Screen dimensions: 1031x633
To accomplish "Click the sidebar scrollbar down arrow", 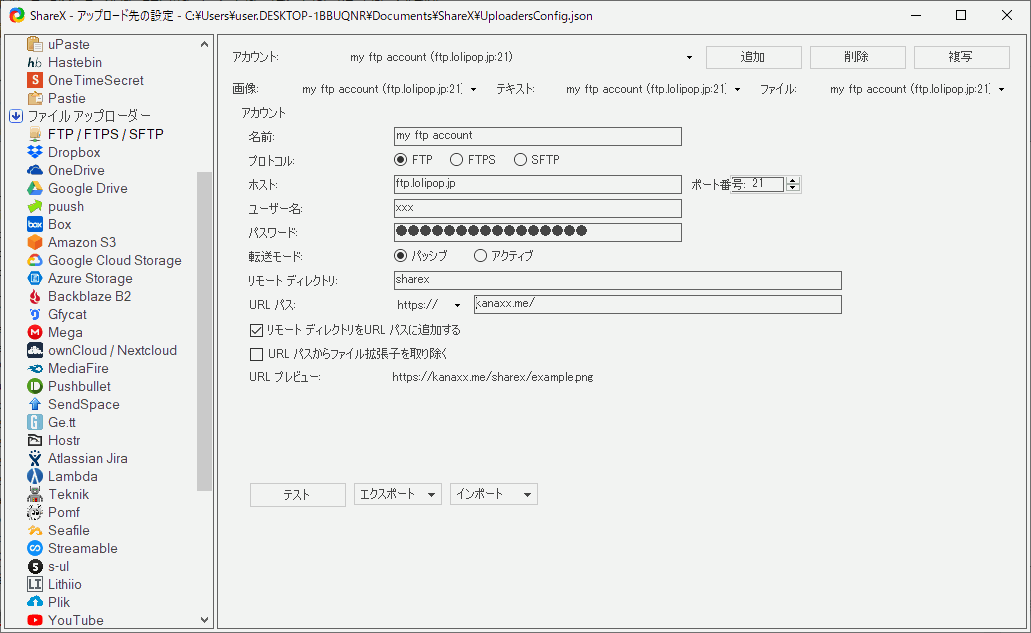I will [204, 620].
